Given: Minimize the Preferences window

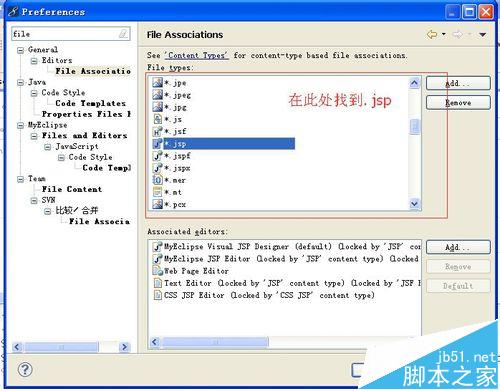Looking at the screenshot, I should (x=452, y=12).
